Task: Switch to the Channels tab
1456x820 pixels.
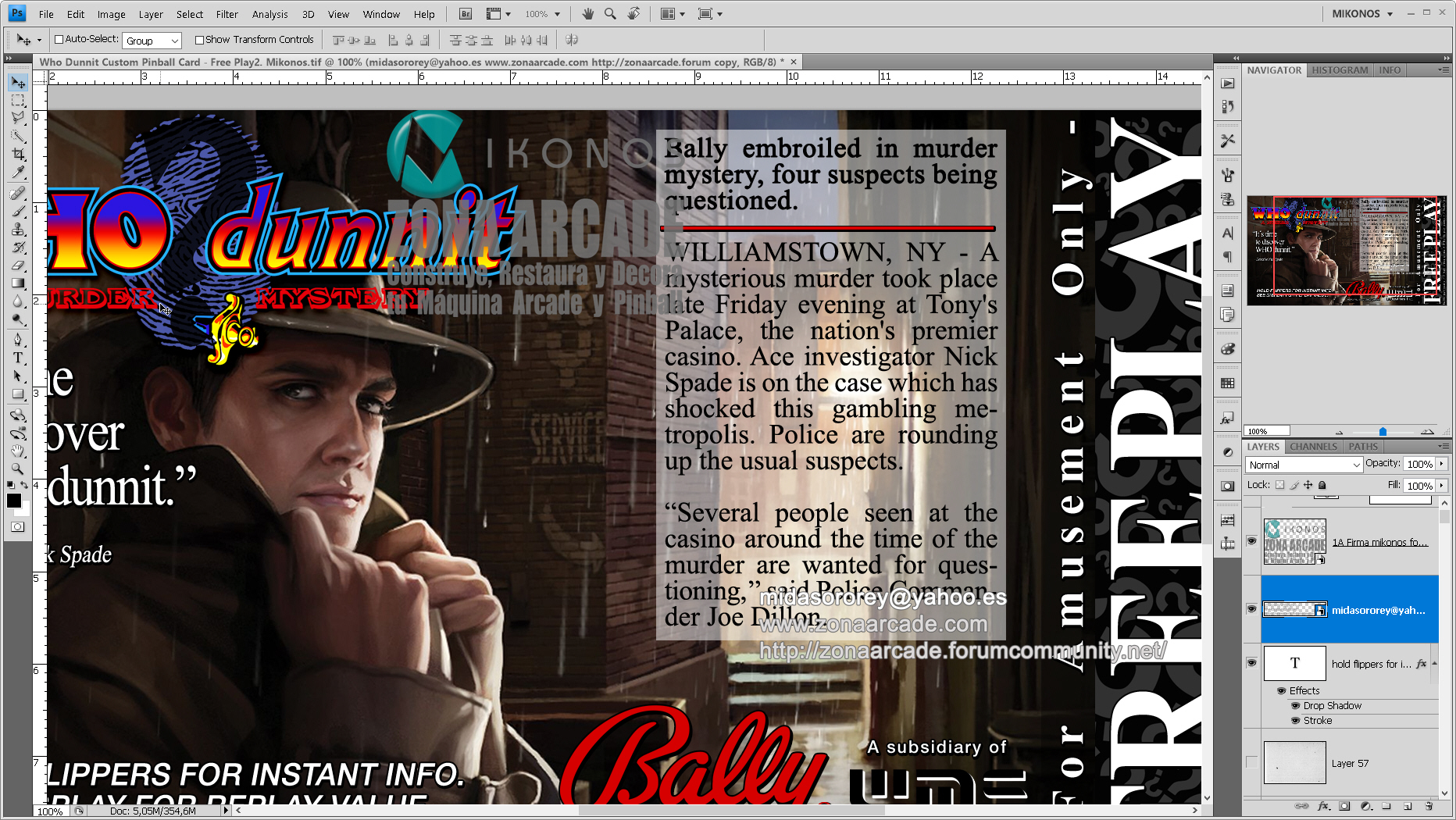Action: coord(1313,447)
